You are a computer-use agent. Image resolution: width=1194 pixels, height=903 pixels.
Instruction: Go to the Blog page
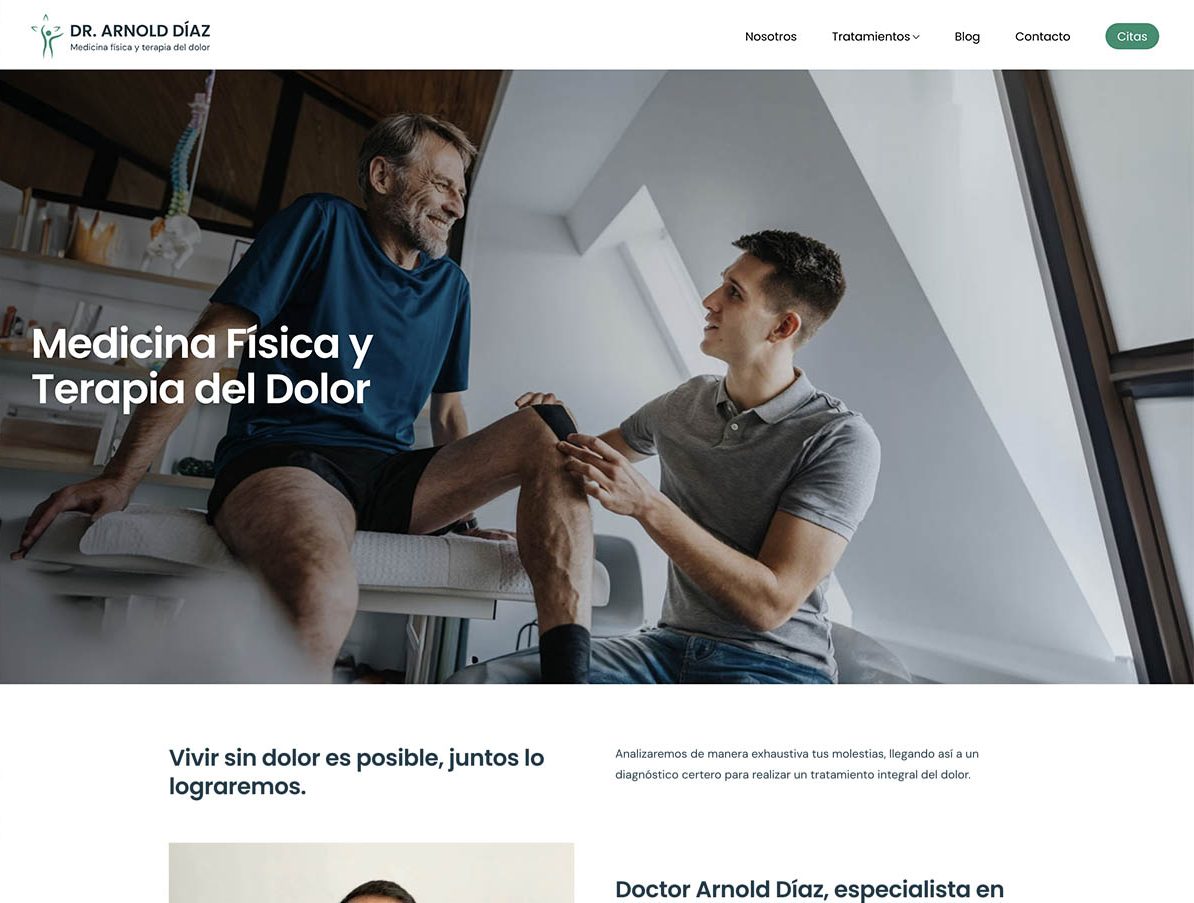coord(967,37)
